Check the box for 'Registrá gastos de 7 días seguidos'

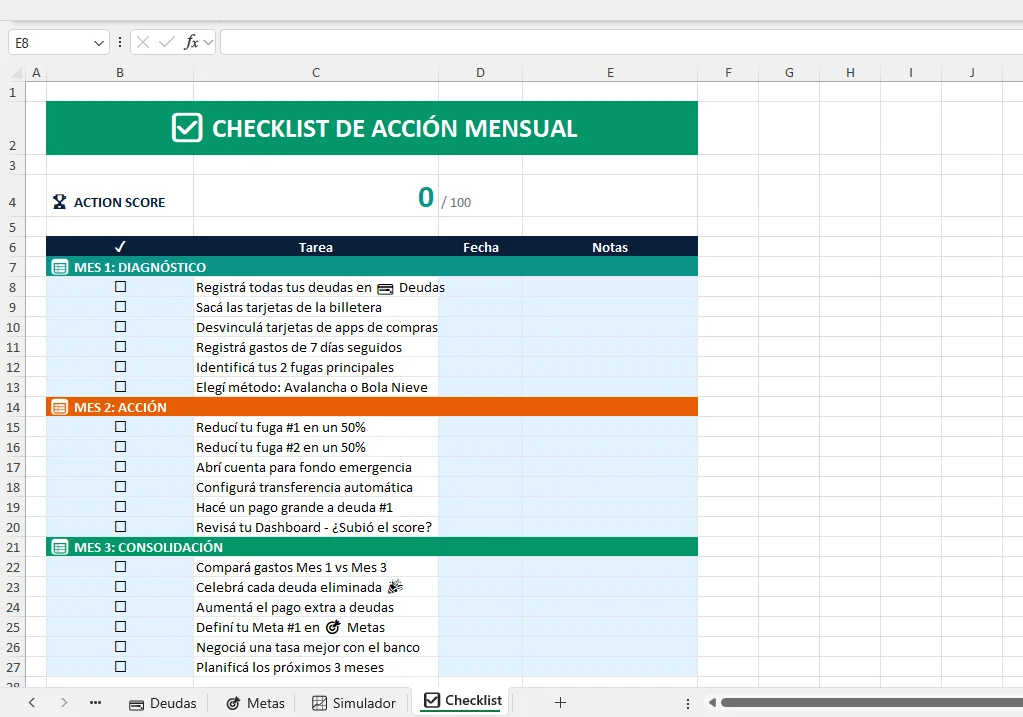(x=120, y=346)
